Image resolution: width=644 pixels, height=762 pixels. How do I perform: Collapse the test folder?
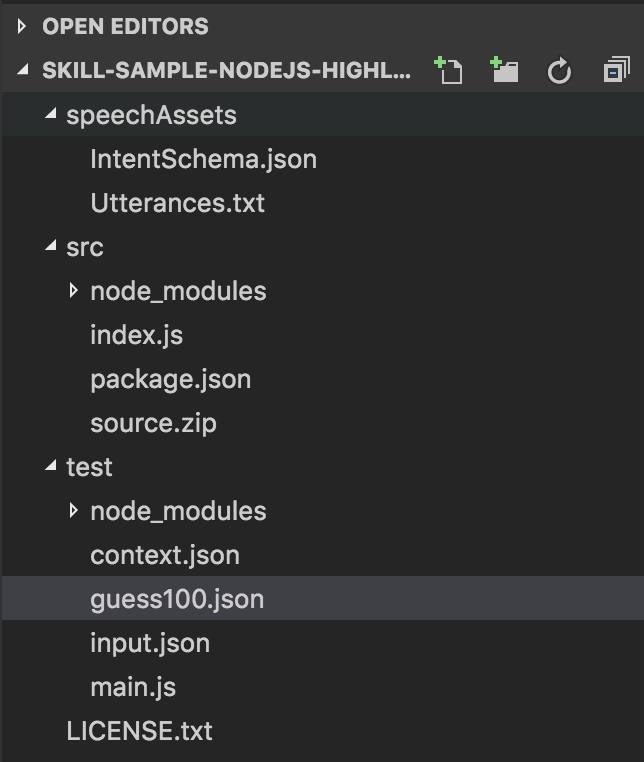51,467
